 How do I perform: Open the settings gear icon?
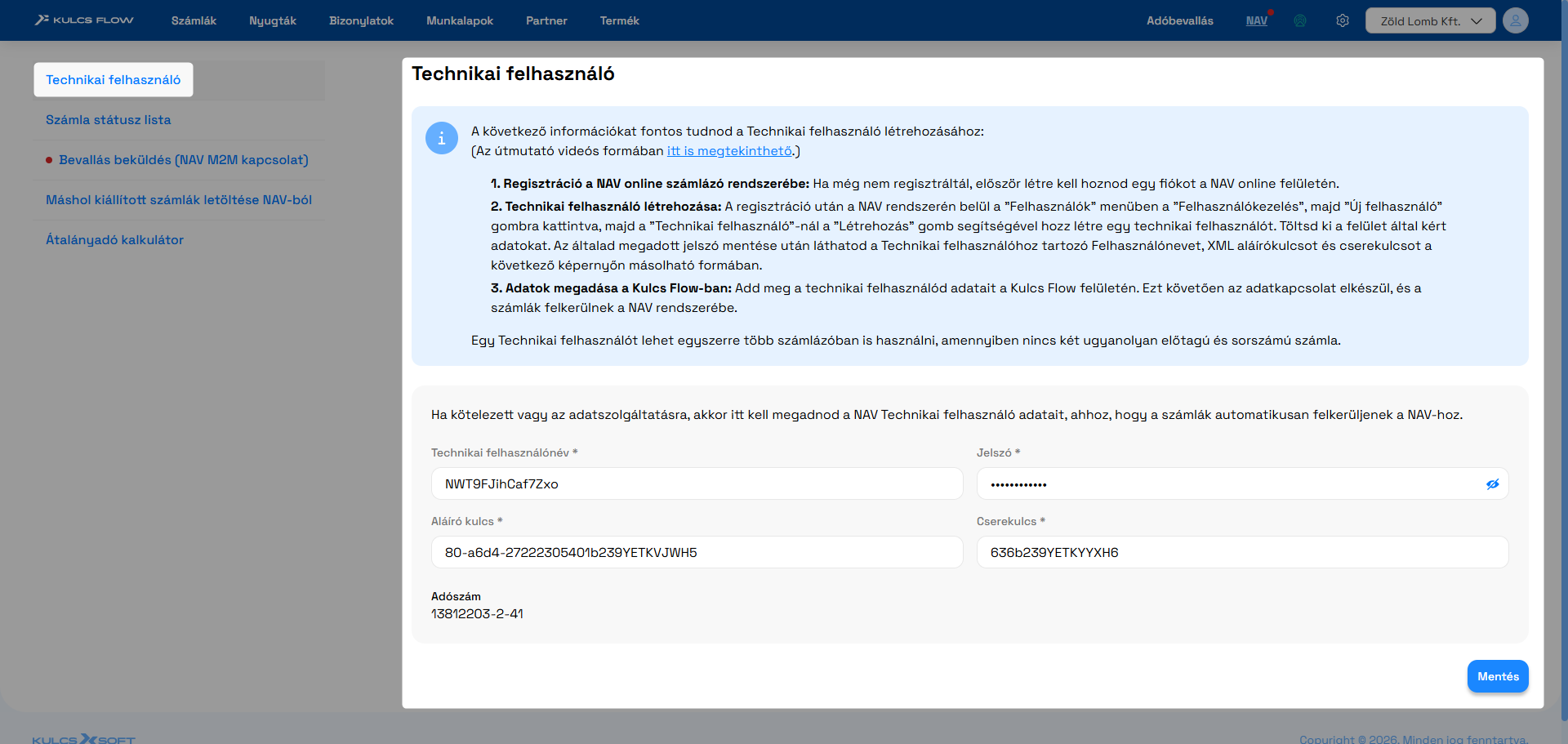point(1343,20)
